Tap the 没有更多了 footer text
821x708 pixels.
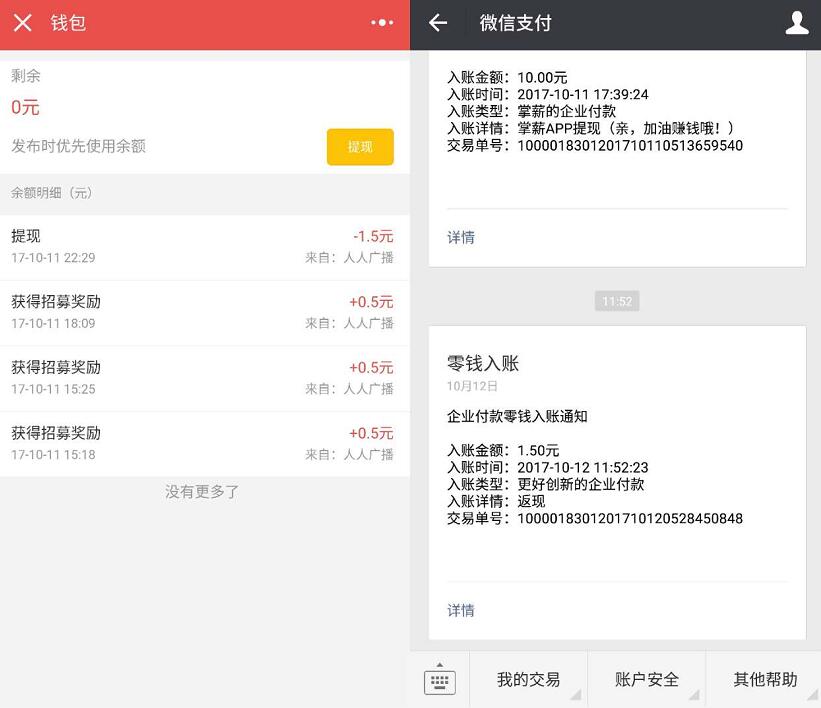(202, 491)
